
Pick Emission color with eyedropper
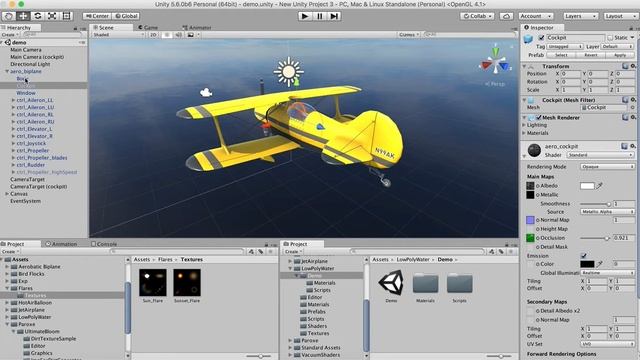coord(600,264)
